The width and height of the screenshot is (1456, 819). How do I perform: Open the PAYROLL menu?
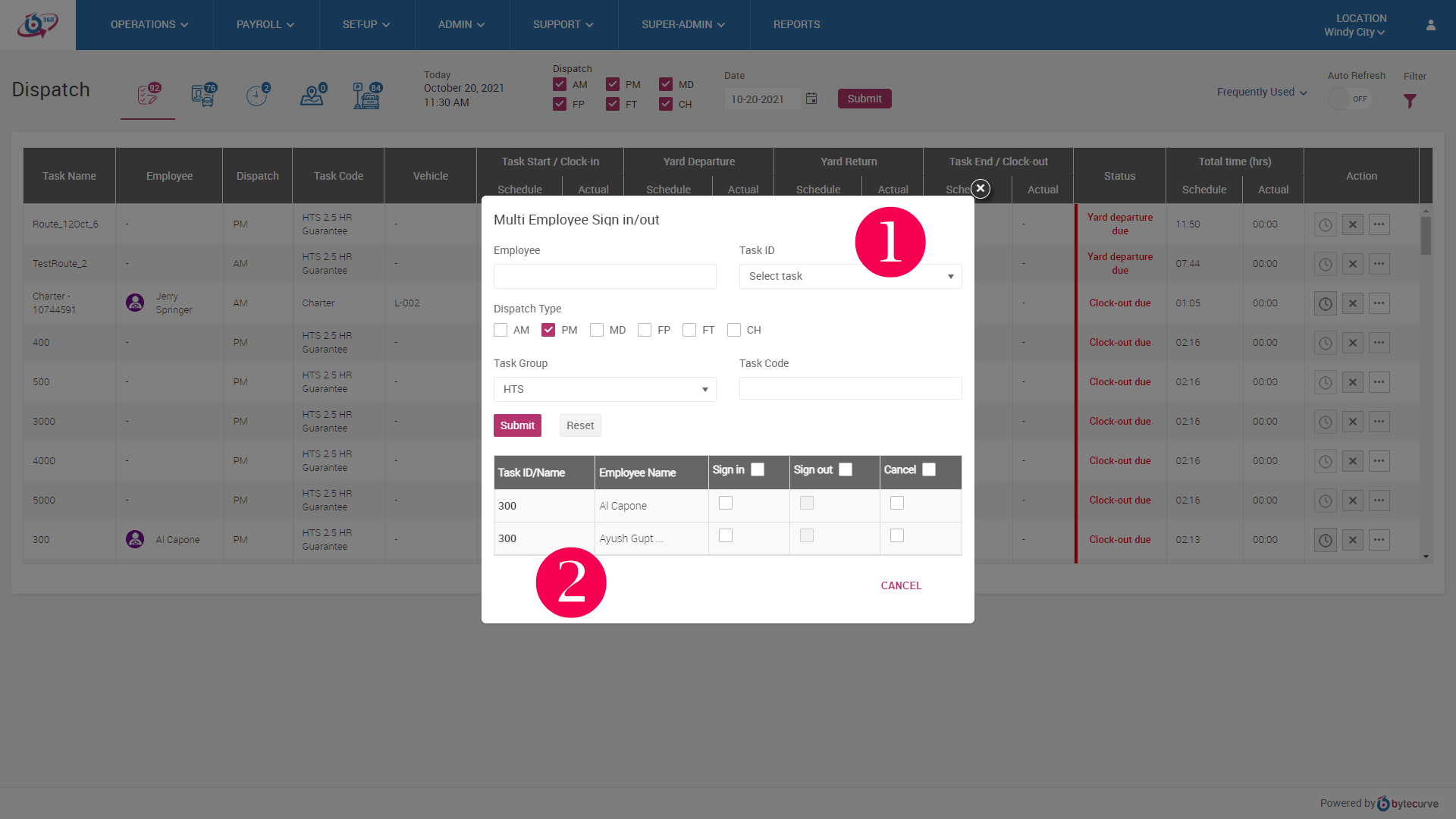pyautogui.click(x=265, y=25)
